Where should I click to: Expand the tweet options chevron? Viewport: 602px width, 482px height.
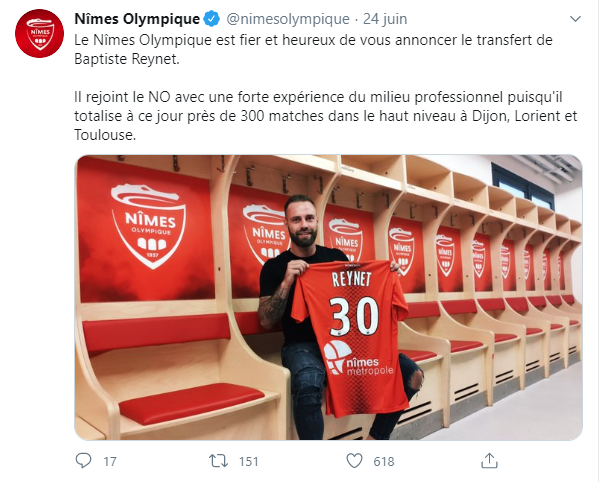pyautogui.click(x=575, y=19)
